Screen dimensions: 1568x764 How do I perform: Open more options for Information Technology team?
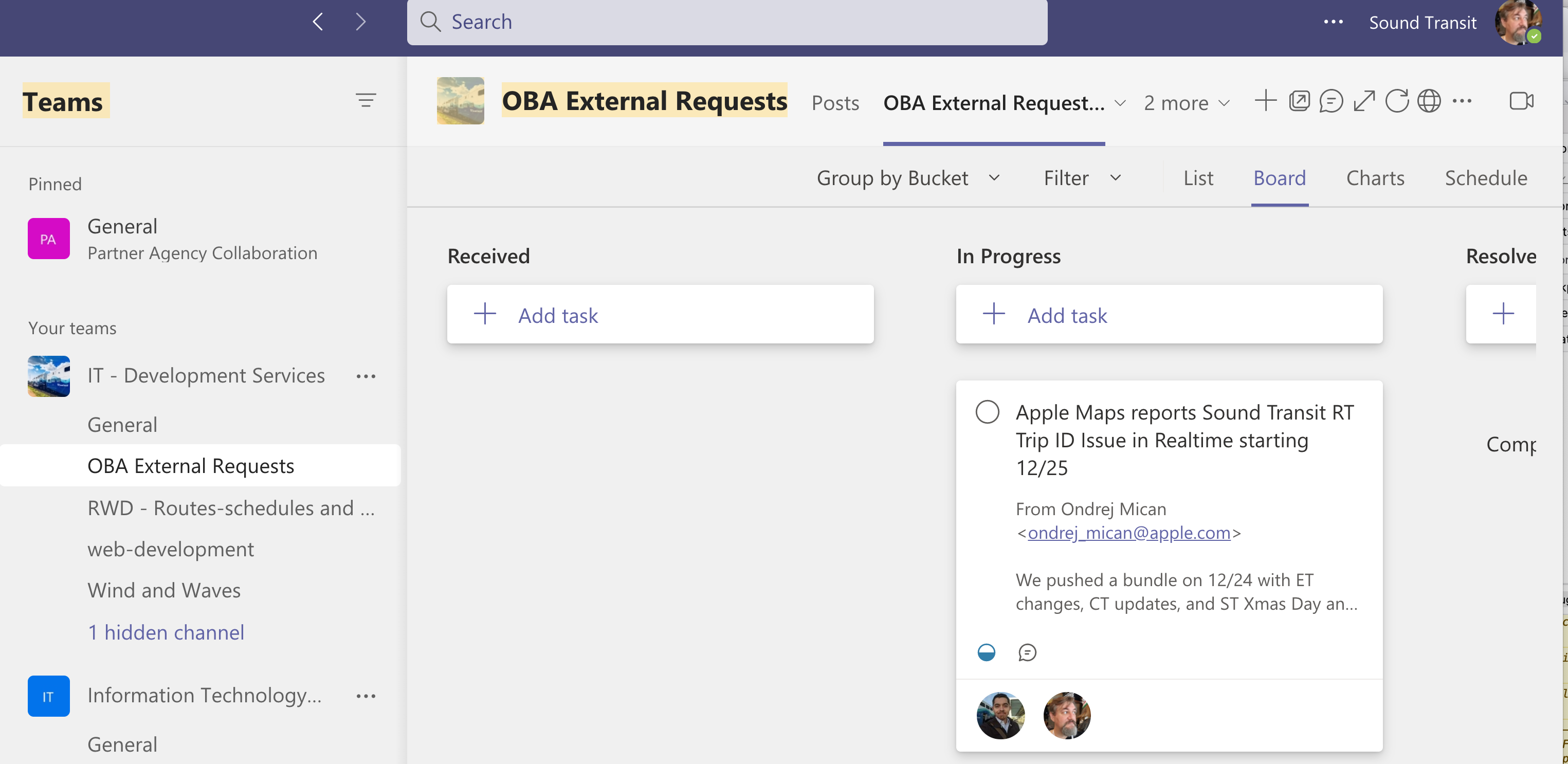(x=366, y=696)
